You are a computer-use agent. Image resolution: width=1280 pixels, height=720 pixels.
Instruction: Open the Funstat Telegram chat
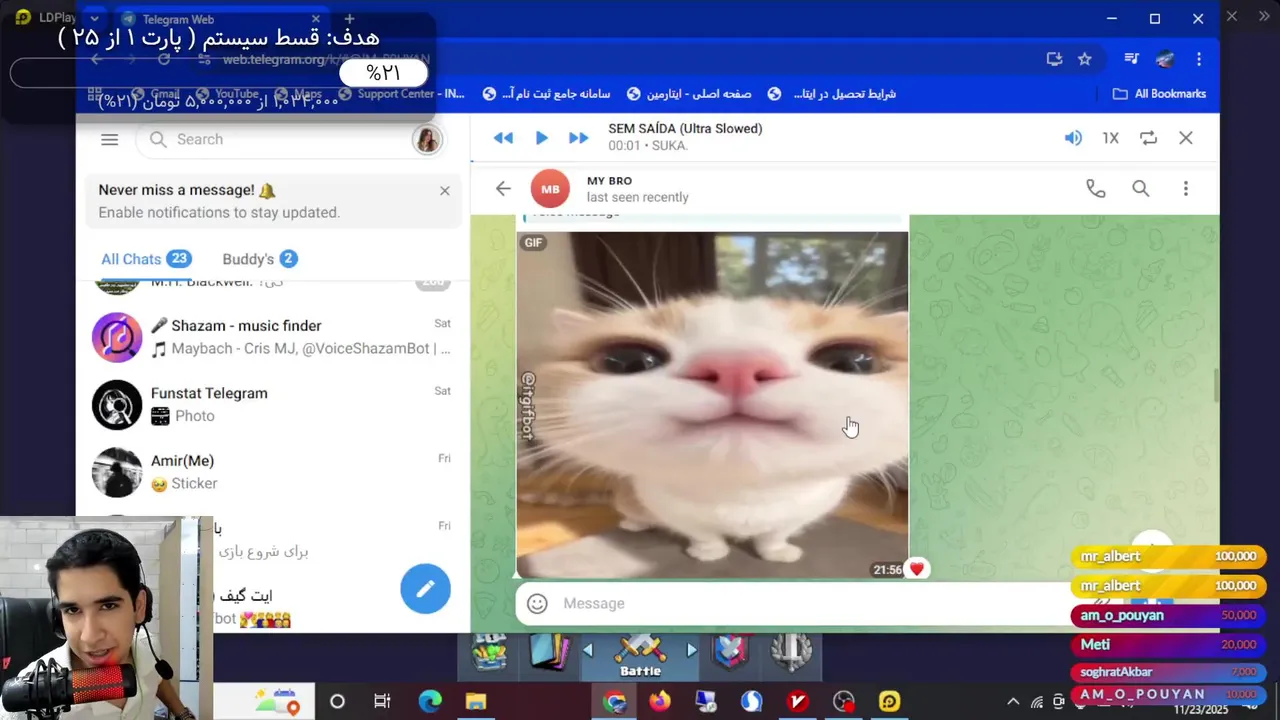tap(272, 404)
